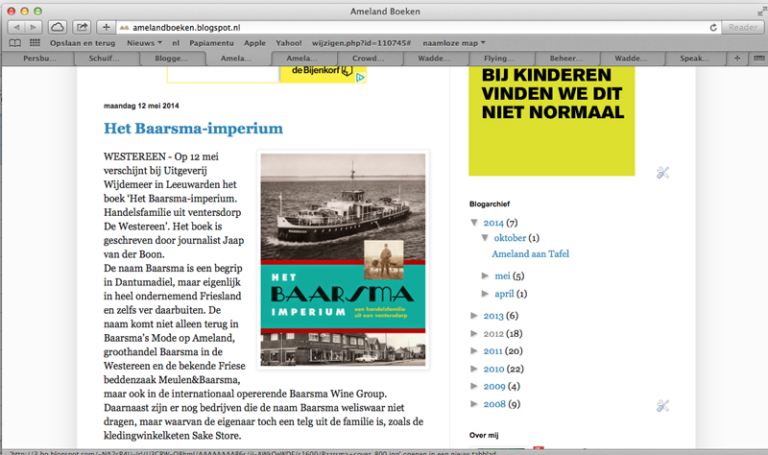Click the address bar showing amelandboeken.blogspot.nl

411,27
